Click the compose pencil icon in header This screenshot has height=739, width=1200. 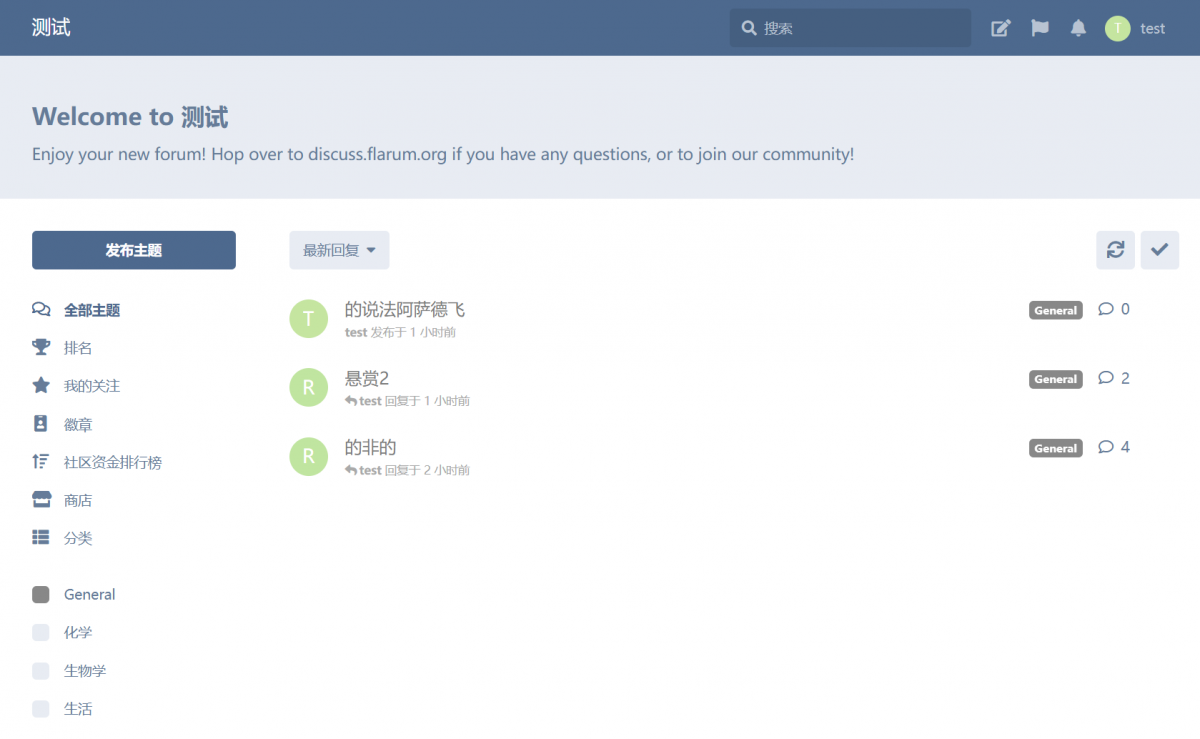click(1000, 28)
